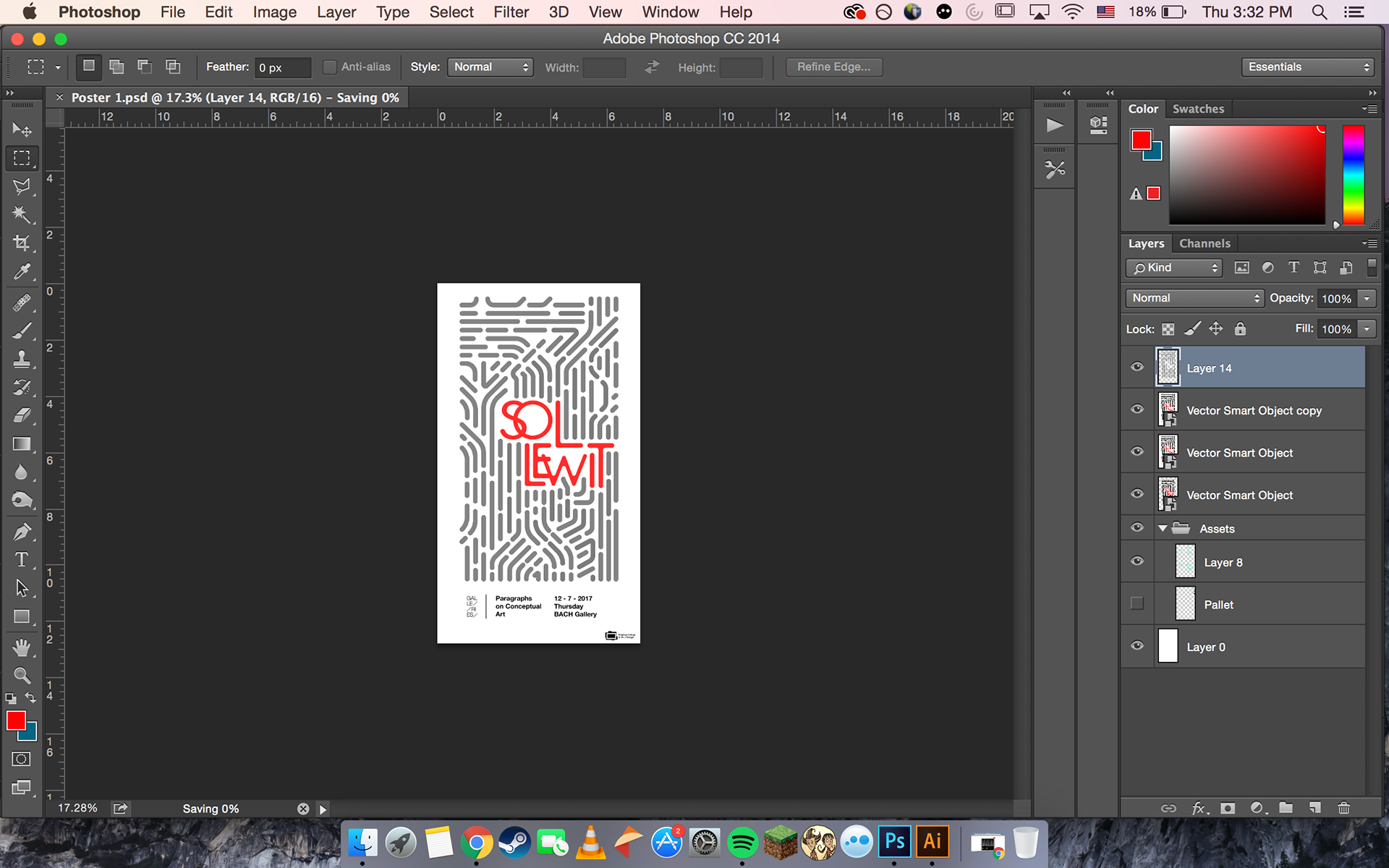Select the Crop tool

click(22, 243)
